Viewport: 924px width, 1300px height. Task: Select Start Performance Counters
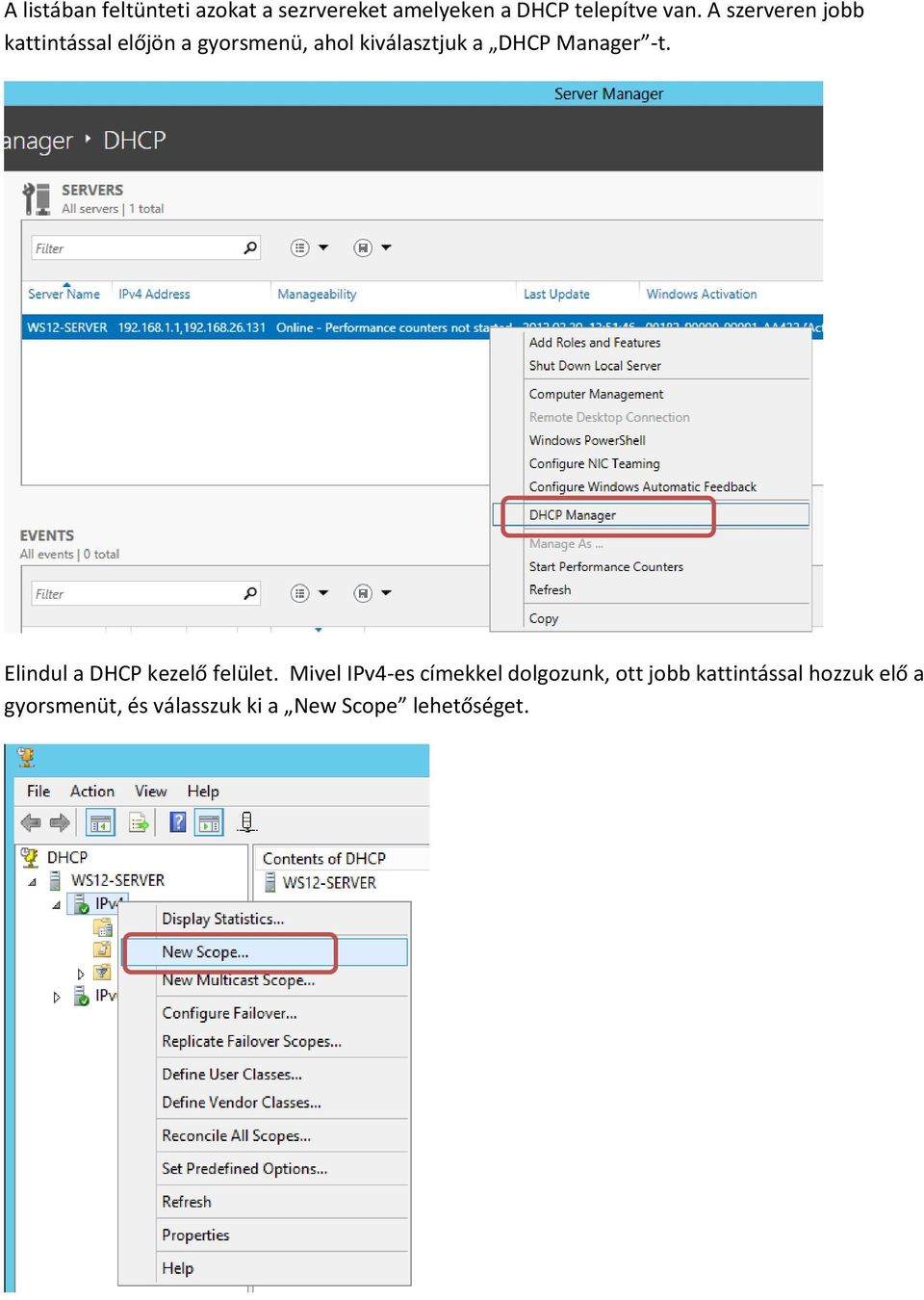tap(605, 566)
